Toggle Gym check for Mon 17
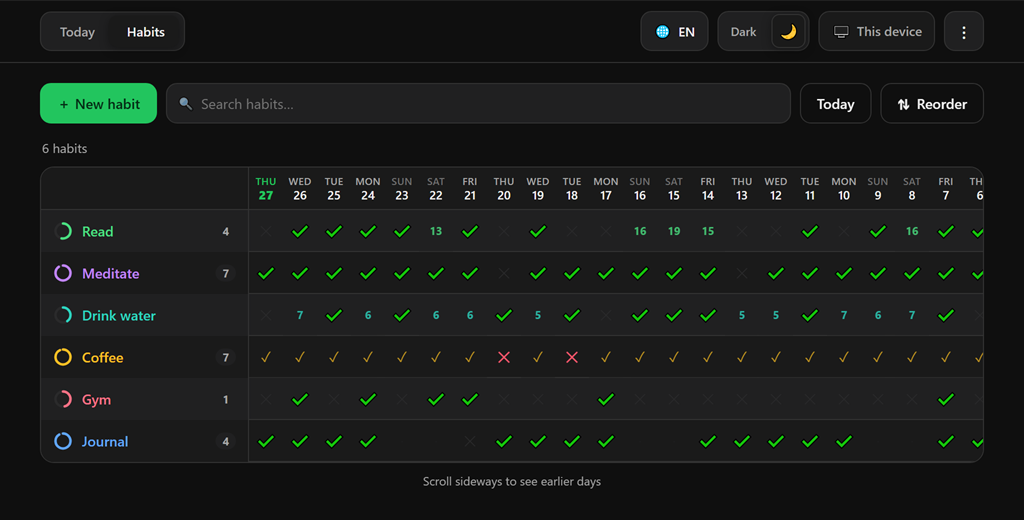 [x=606, y=399]
